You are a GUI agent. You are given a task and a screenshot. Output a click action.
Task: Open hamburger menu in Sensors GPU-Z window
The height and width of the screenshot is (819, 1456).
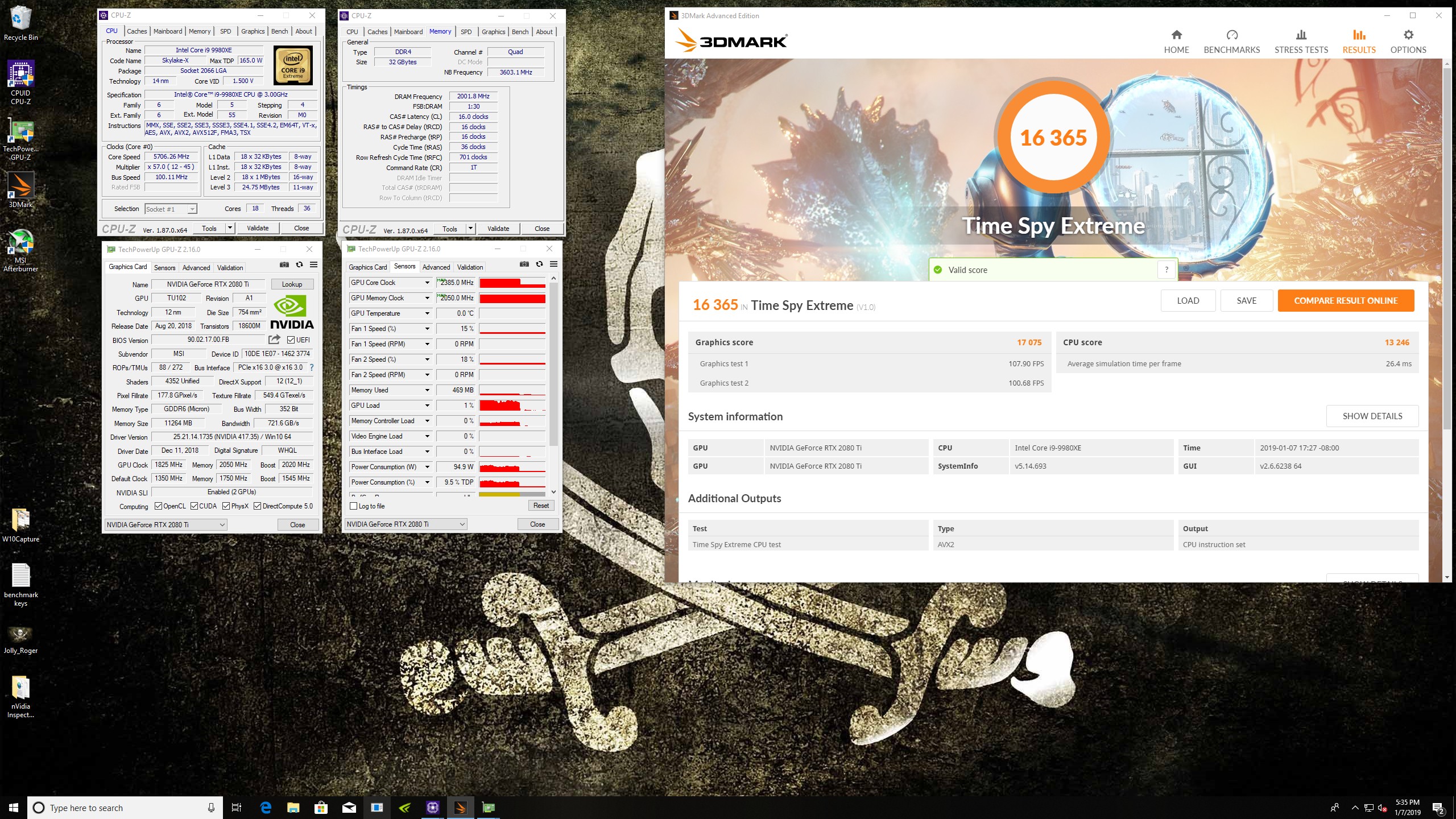(553, 264)
